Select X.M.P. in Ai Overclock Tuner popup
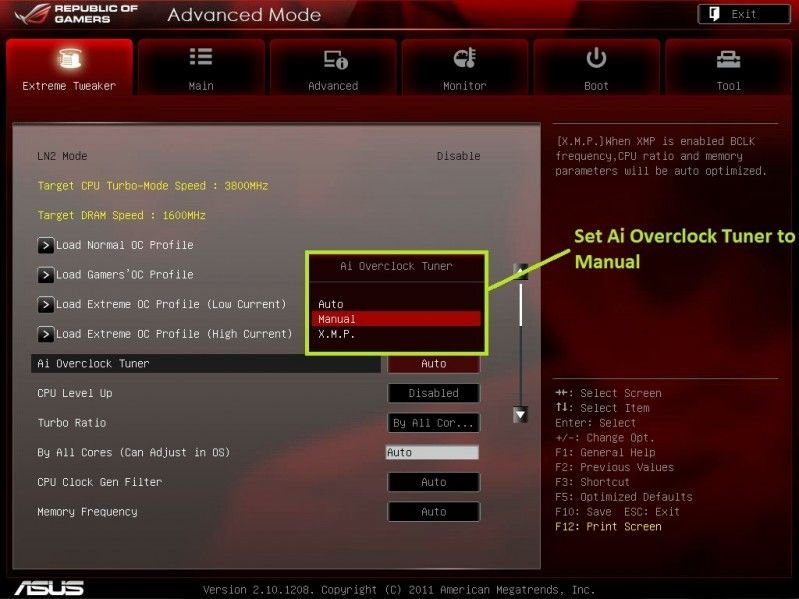This screenshot has height=599, width=799. (x=396, y=334)
